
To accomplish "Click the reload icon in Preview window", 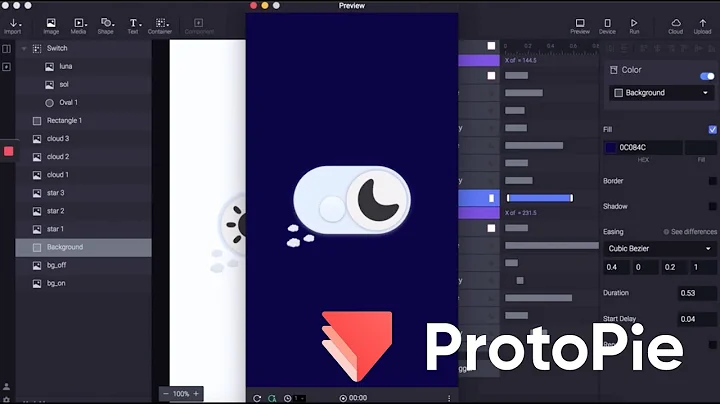I will 257,398.
